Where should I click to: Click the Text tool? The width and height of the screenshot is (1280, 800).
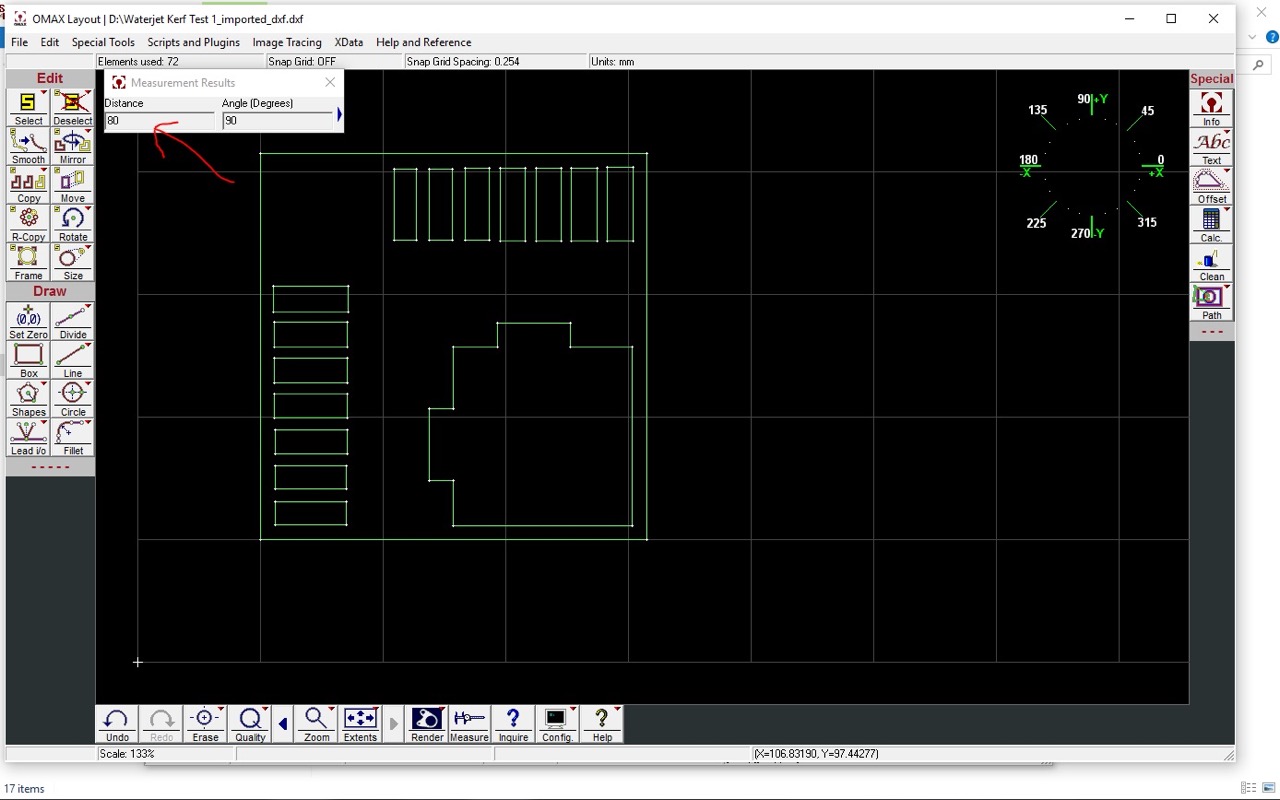pyautogui.click(x=1211, y=148)
